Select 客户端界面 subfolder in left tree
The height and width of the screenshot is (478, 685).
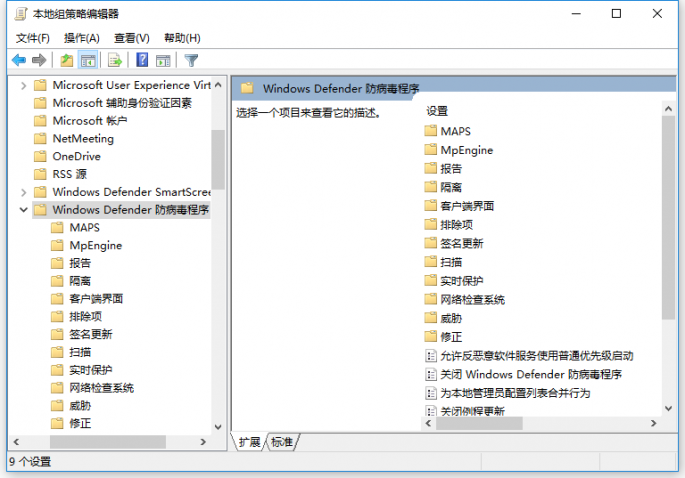coord(96,299)
